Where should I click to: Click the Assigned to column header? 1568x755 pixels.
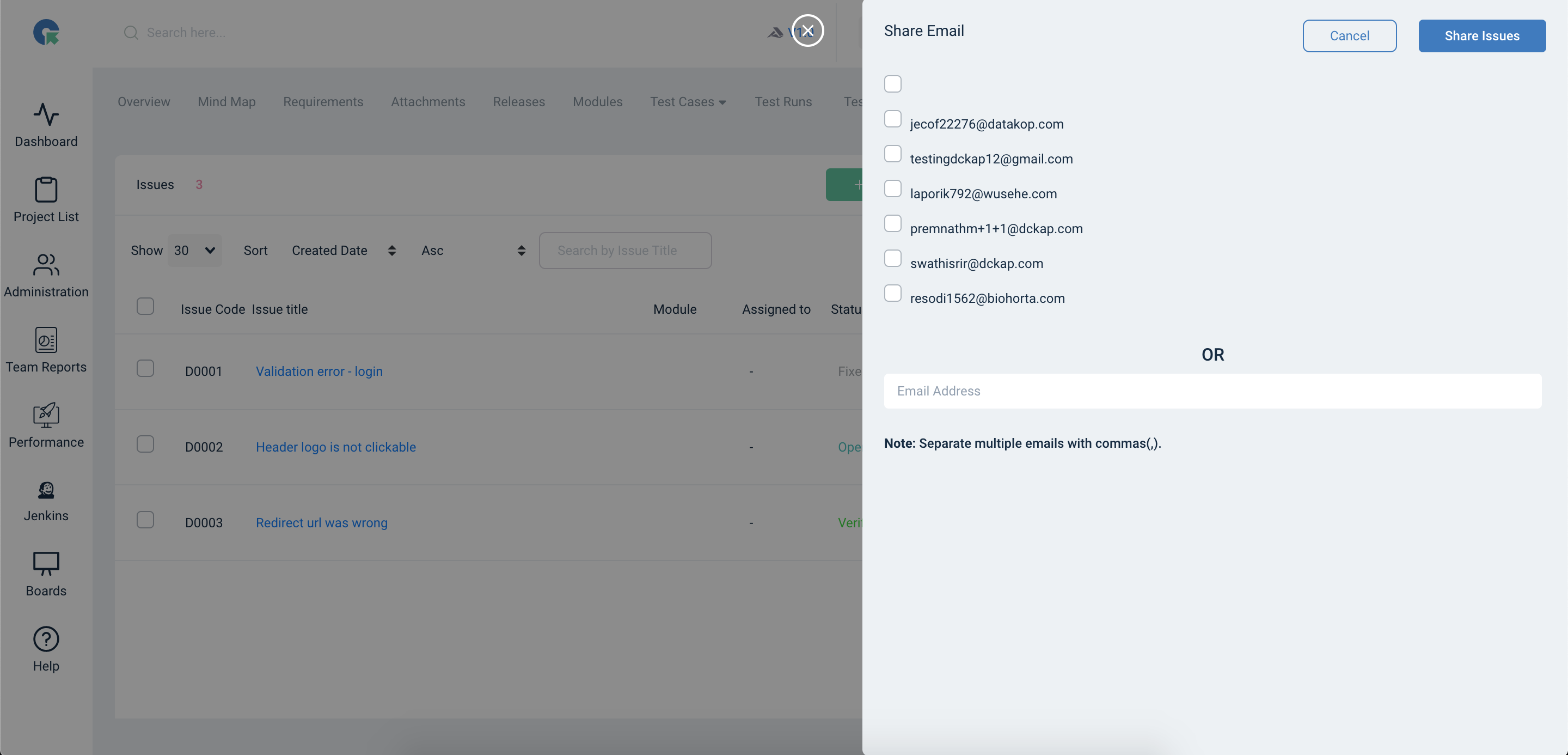[776, 309]
